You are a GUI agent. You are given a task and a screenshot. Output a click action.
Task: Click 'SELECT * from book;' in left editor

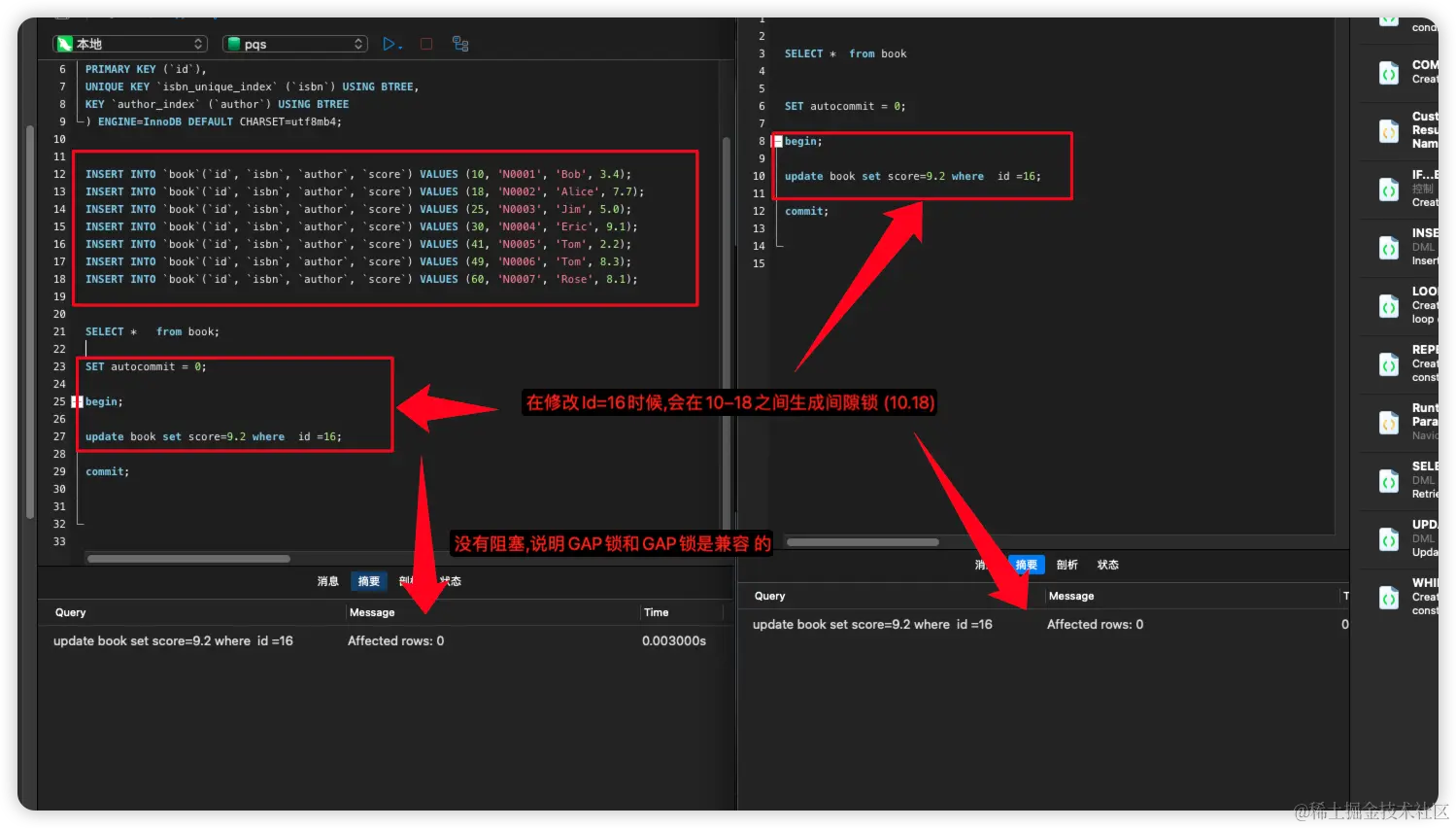coord(152,331)
